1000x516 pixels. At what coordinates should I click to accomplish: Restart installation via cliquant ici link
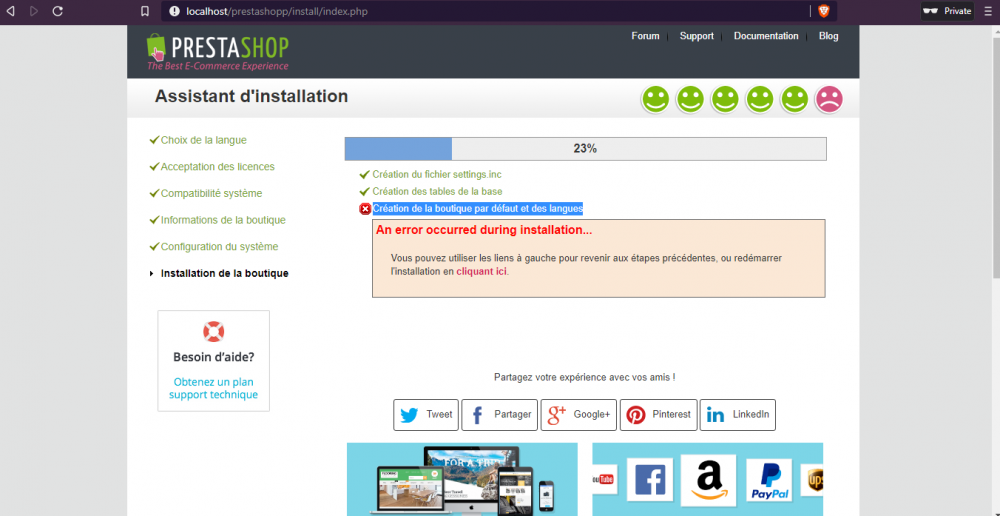click(x=482, y=271)
